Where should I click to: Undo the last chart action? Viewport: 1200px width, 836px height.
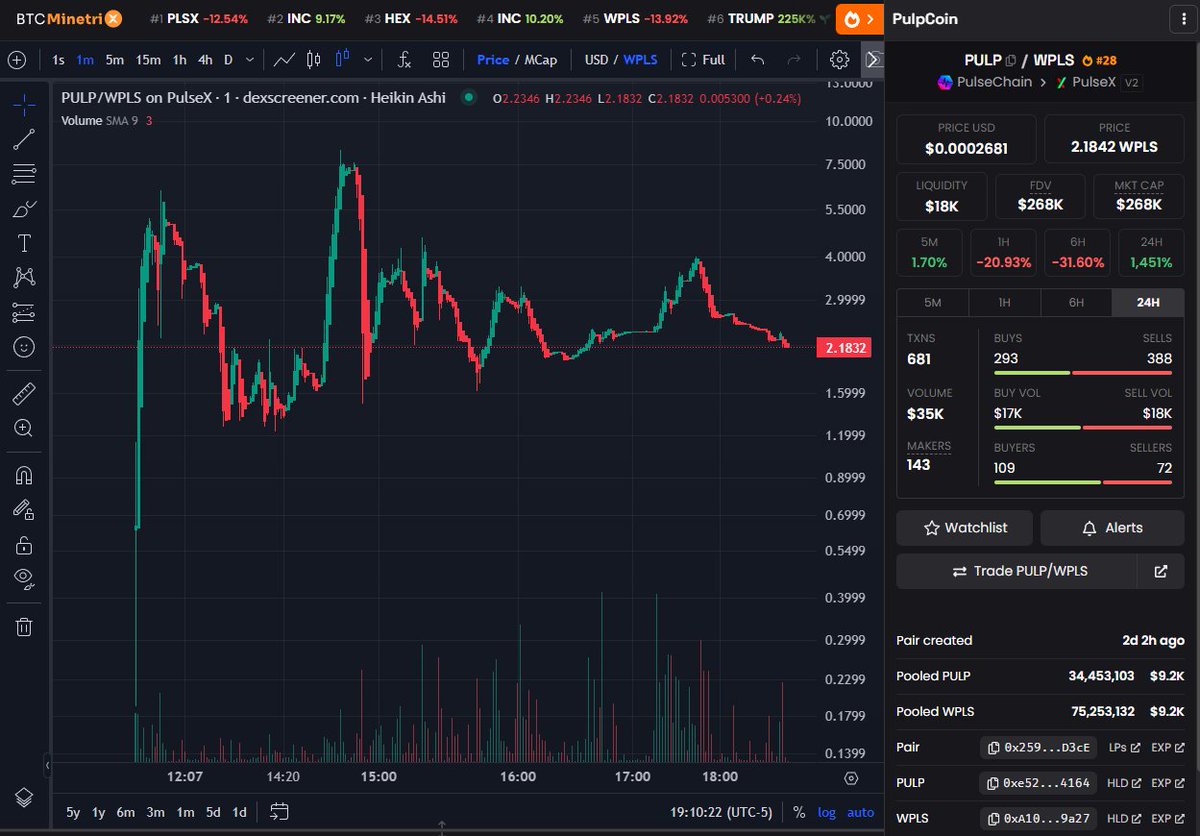(x=758, y=60)
